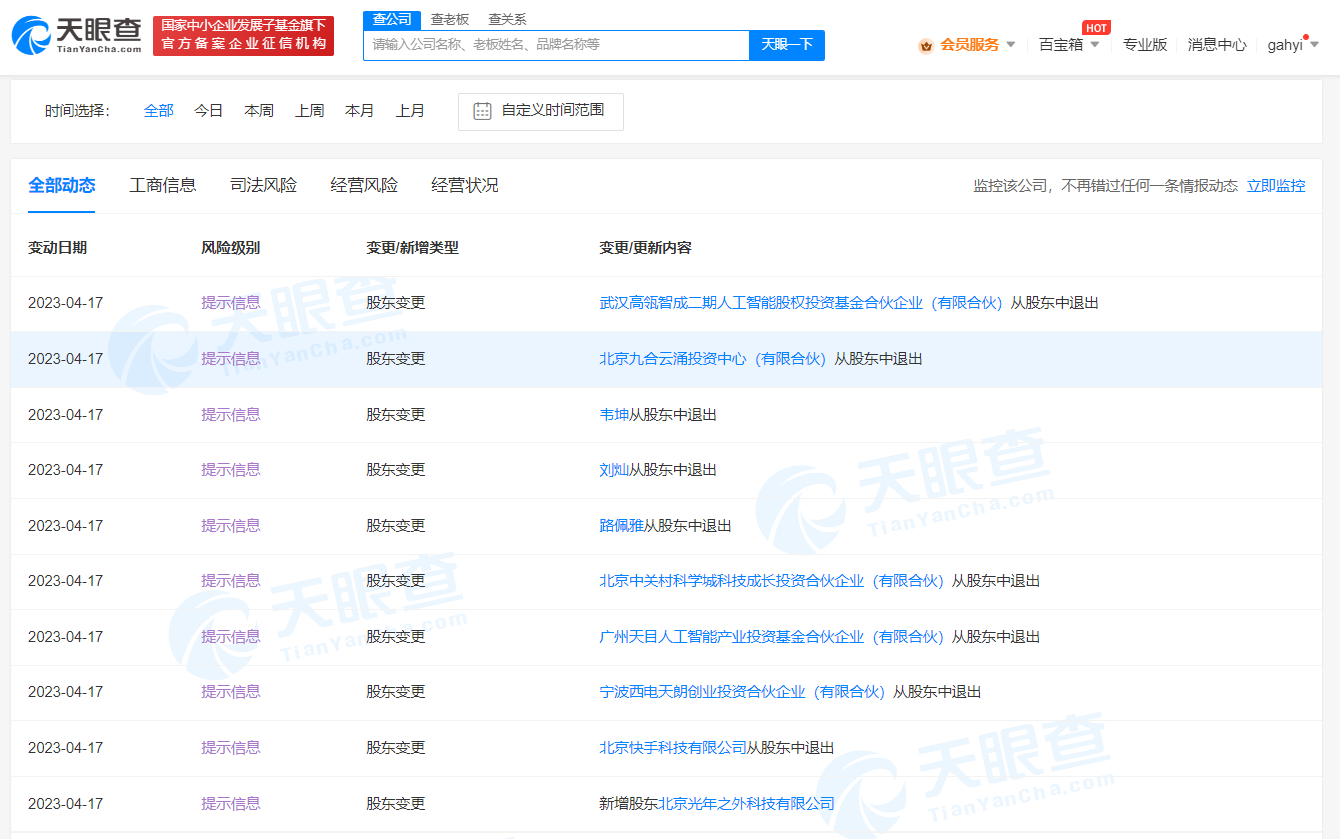This screenshot has width=1340, height=839.
Task: Select the 今日 time filter
Action: tap(209, 111)
